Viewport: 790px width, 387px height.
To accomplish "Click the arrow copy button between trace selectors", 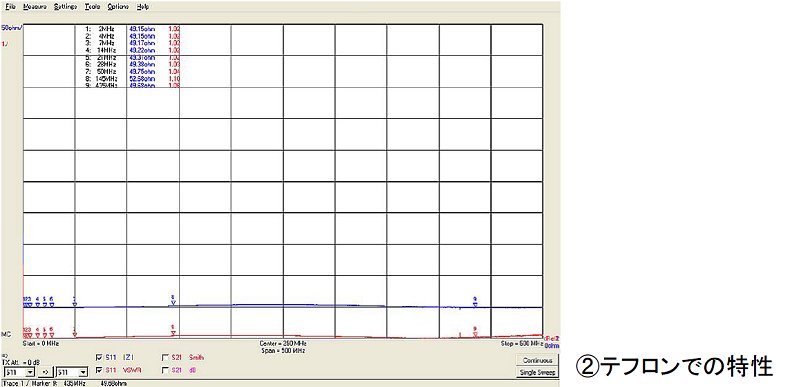I will 45,372.
